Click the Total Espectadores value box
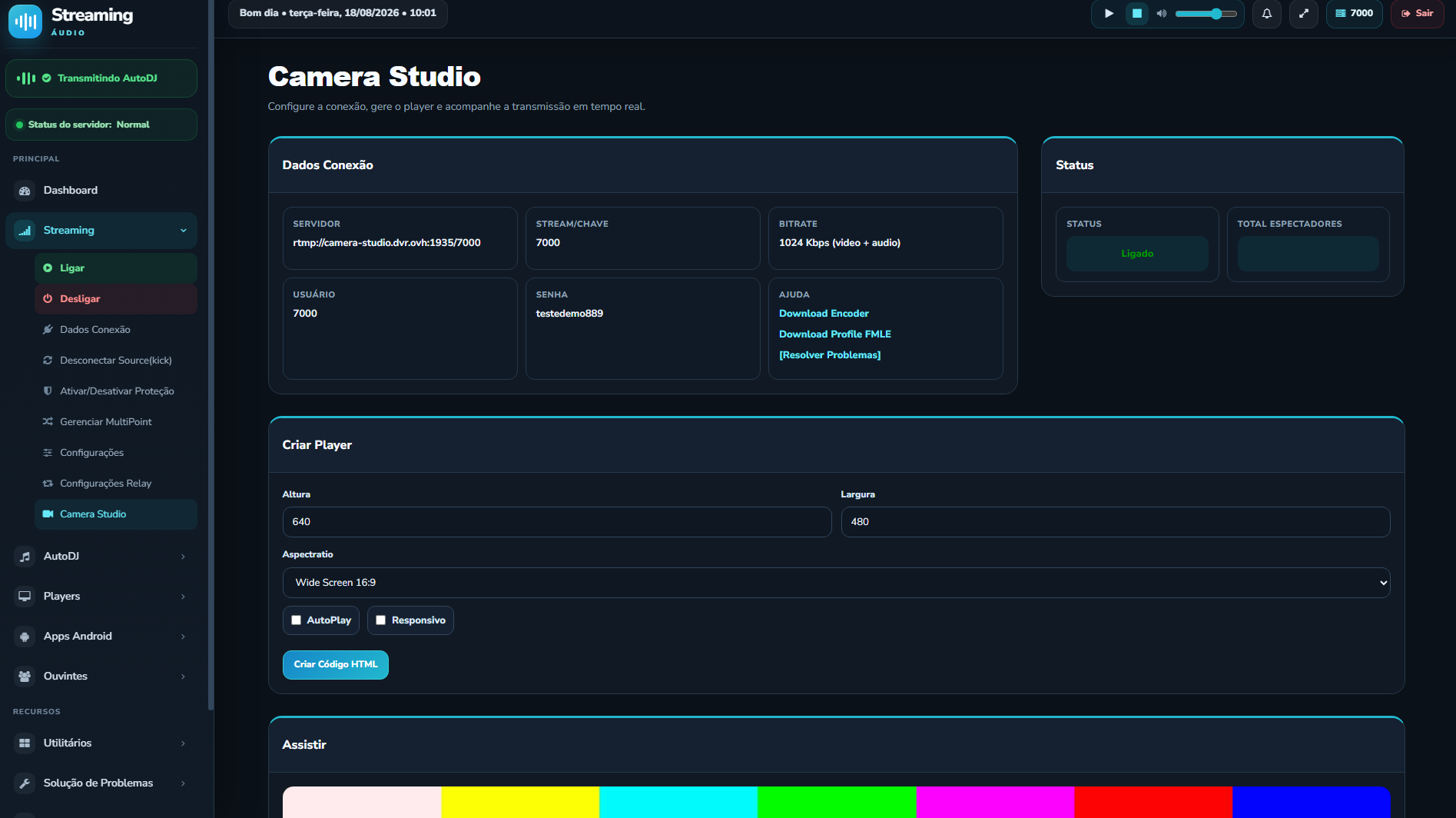 pyautogui.click(x=1308, y=254)
